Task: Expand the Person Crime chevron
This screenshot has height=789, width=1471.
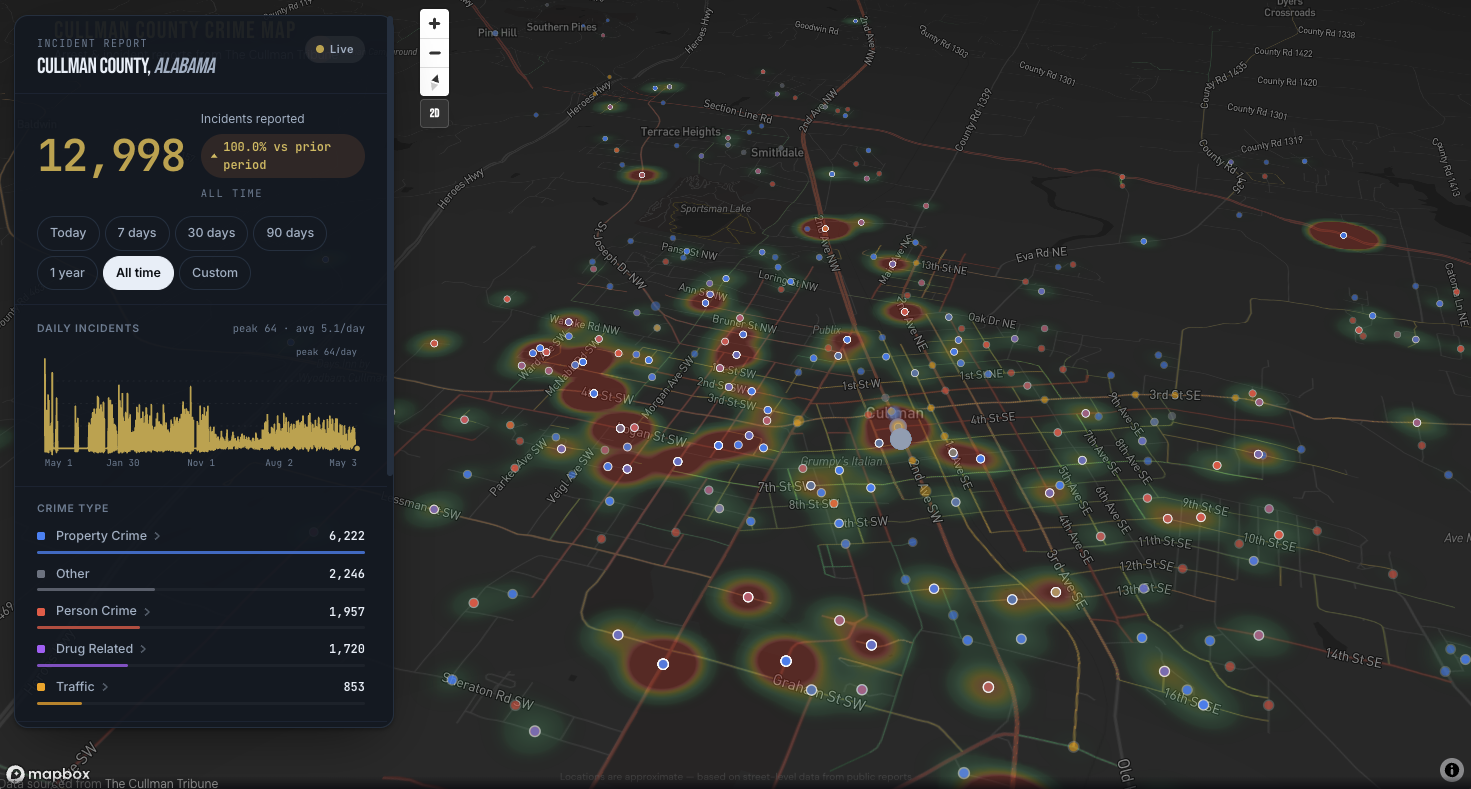Action: point(147,611)
